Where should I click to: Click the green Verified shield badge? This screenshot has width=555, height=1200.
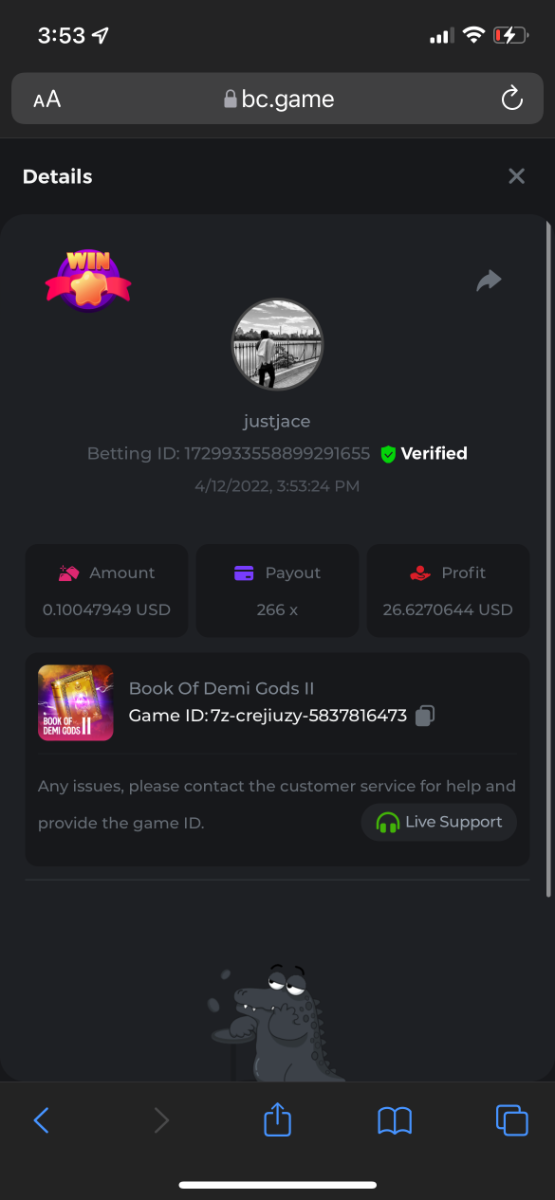click(x=389, y=454)
